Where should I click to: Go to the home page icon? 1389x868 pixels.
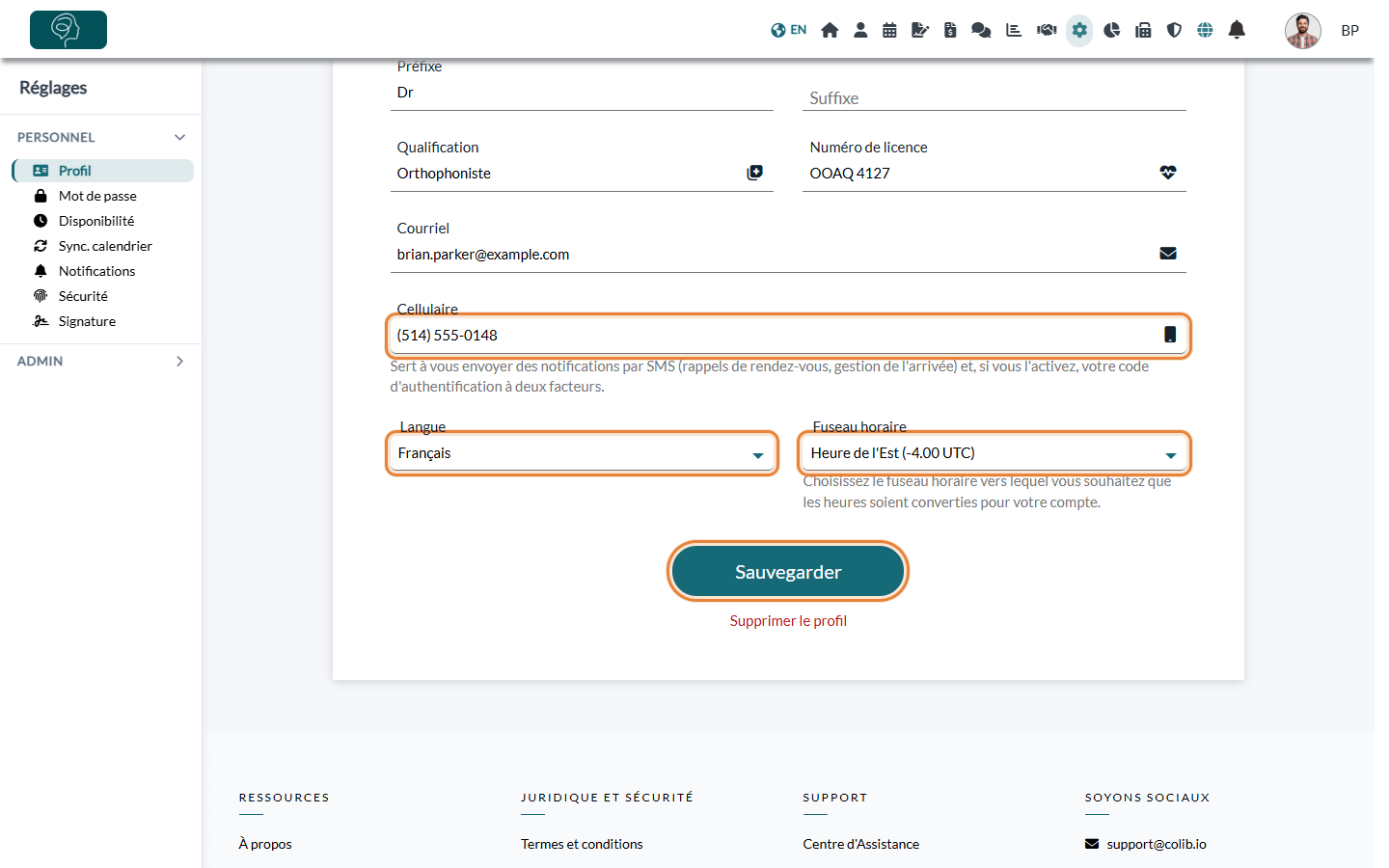[830, 30]
